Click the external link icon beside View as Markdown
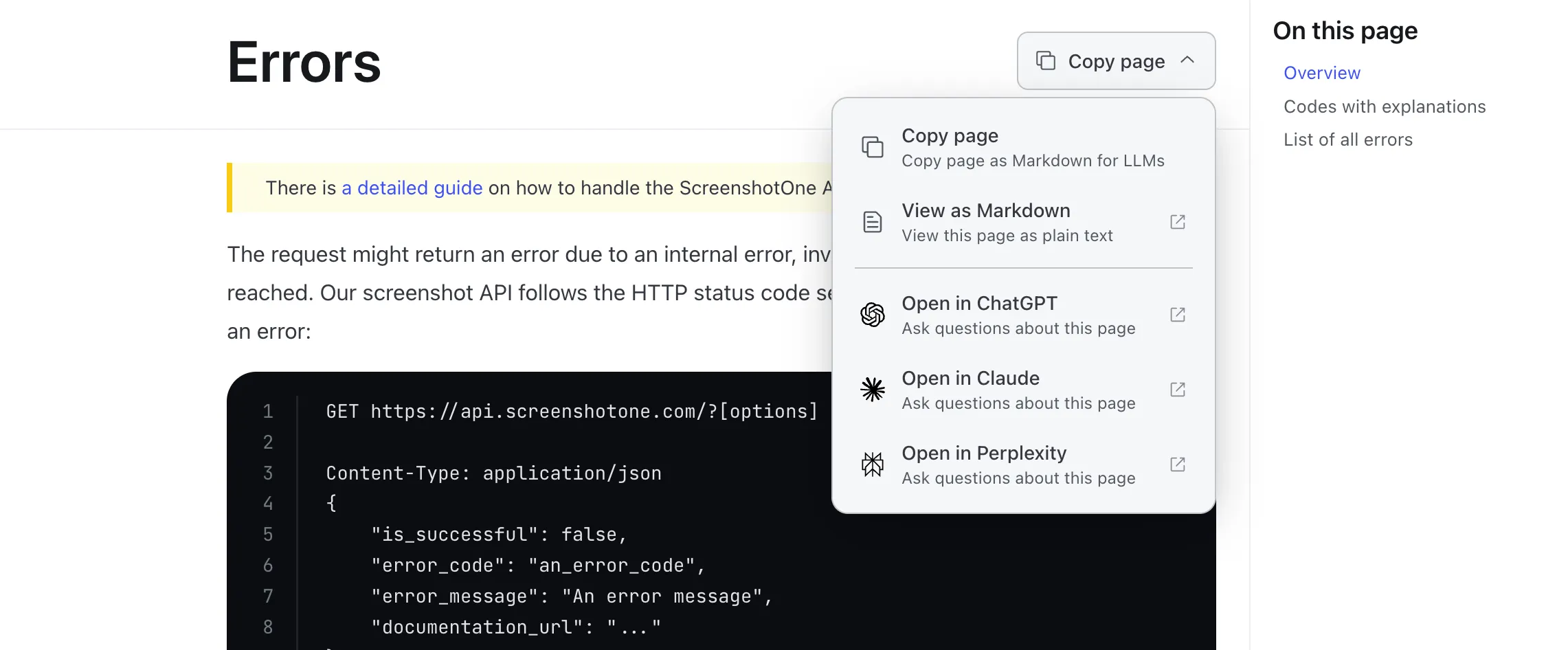This screenshot has height=650, width=1568. (x=1178, y=222)
